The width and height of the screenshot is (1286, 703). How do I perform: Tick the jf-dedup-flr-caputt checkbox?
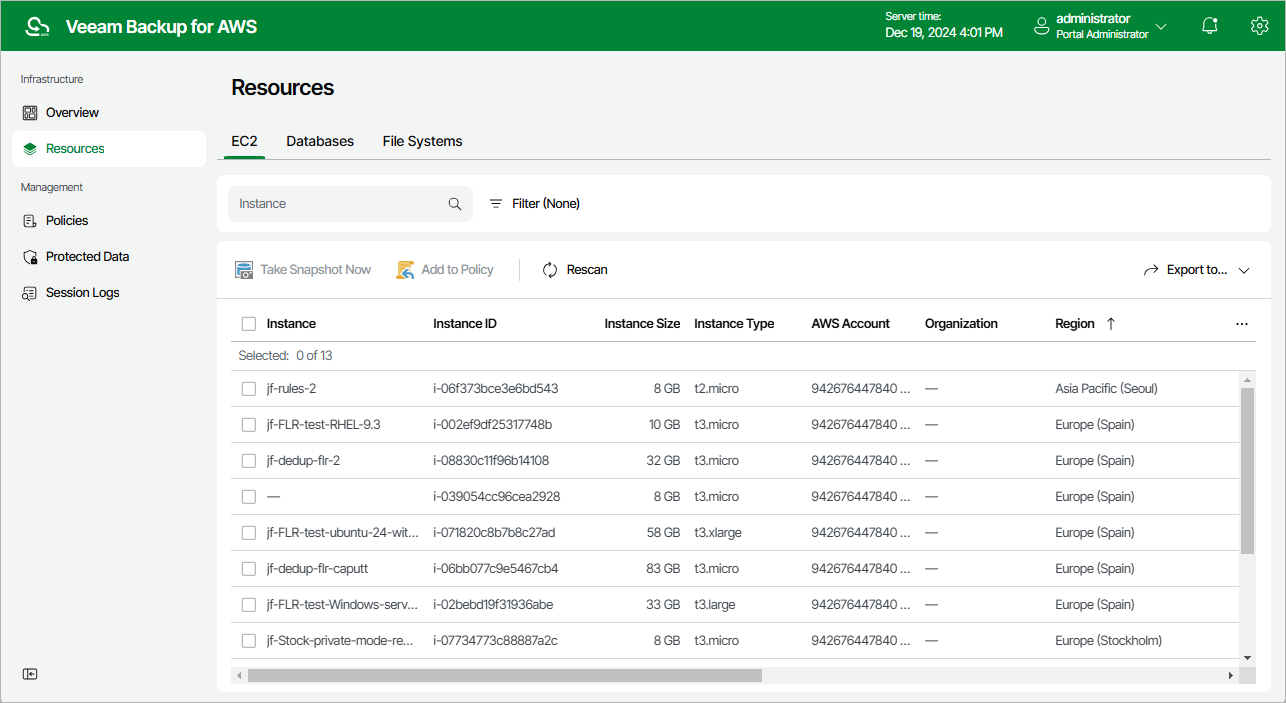pos(249,569)
